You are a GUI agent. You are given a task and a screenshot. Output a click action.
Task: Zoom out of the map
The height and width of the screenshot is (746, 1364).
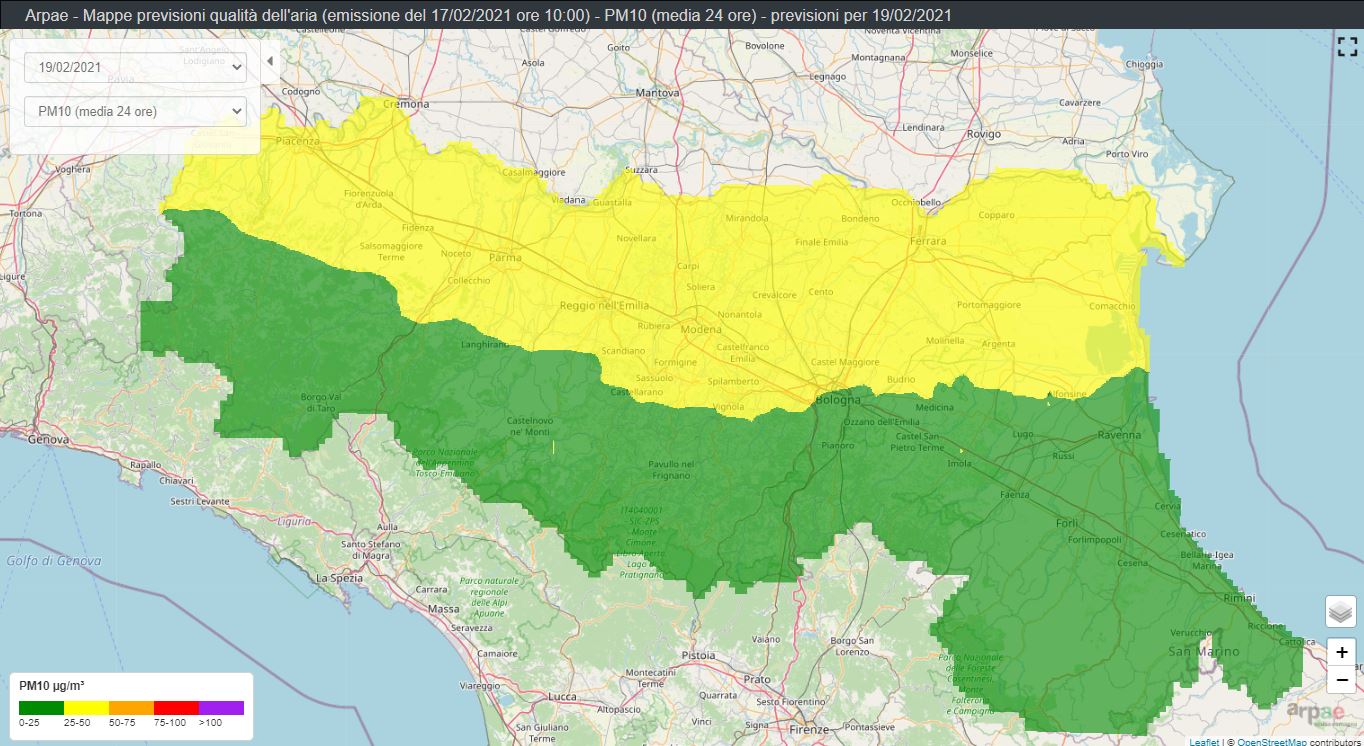[1341, 680]
